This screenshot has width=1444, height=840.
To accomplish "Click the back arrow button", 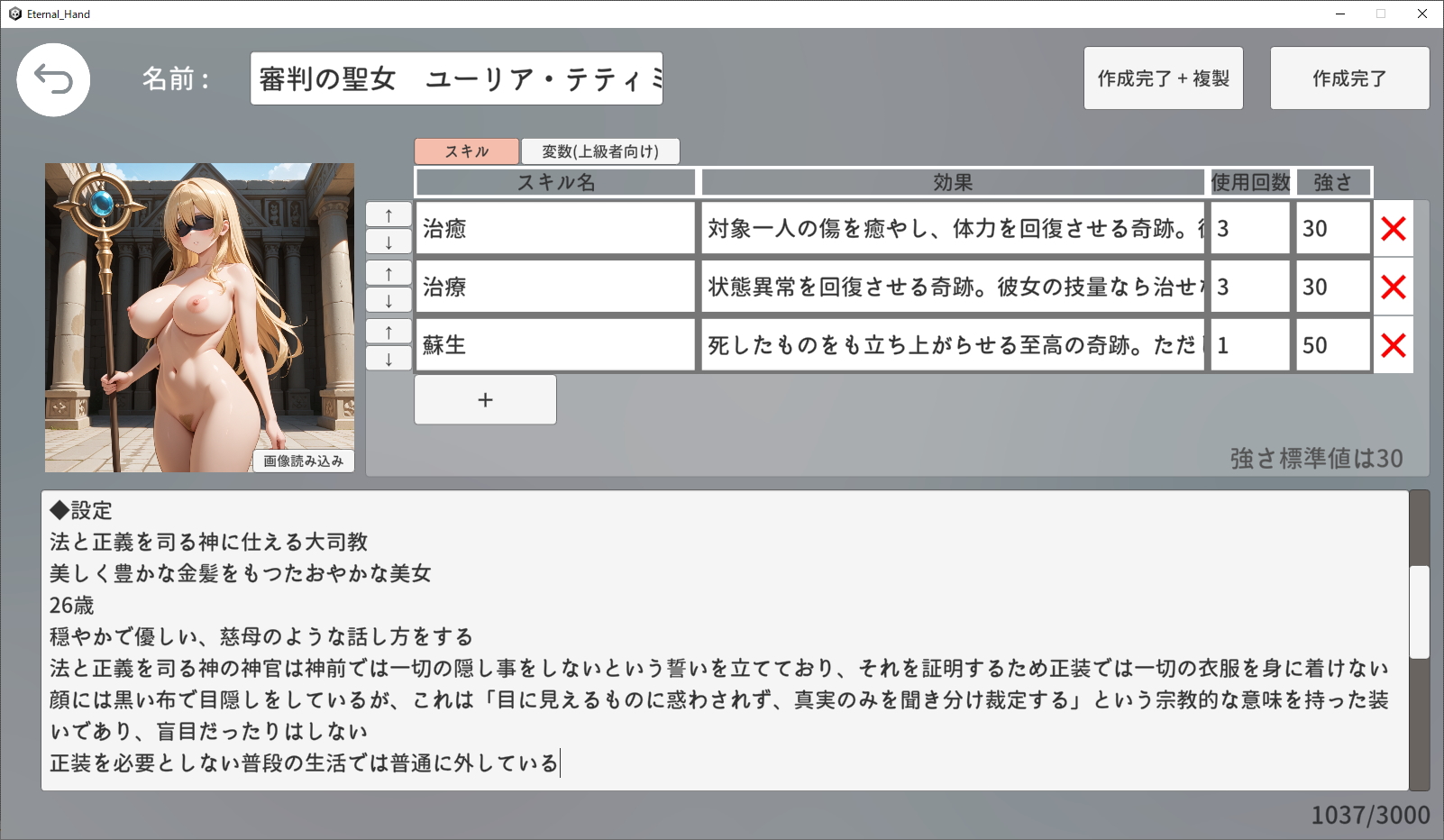I will point(53,79).
